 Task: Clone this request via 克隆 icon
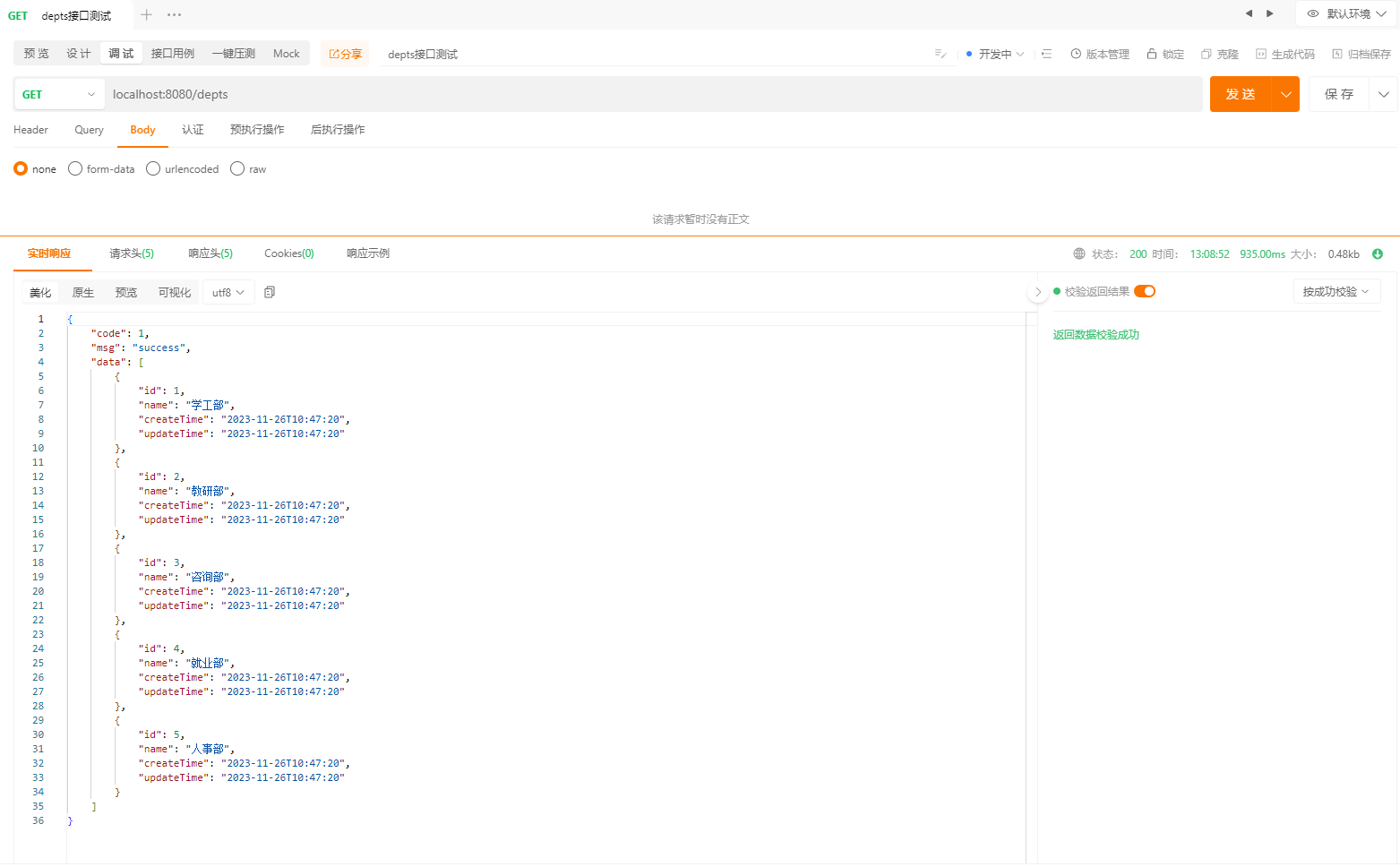pyautogui.click(x=1219, y=54)
